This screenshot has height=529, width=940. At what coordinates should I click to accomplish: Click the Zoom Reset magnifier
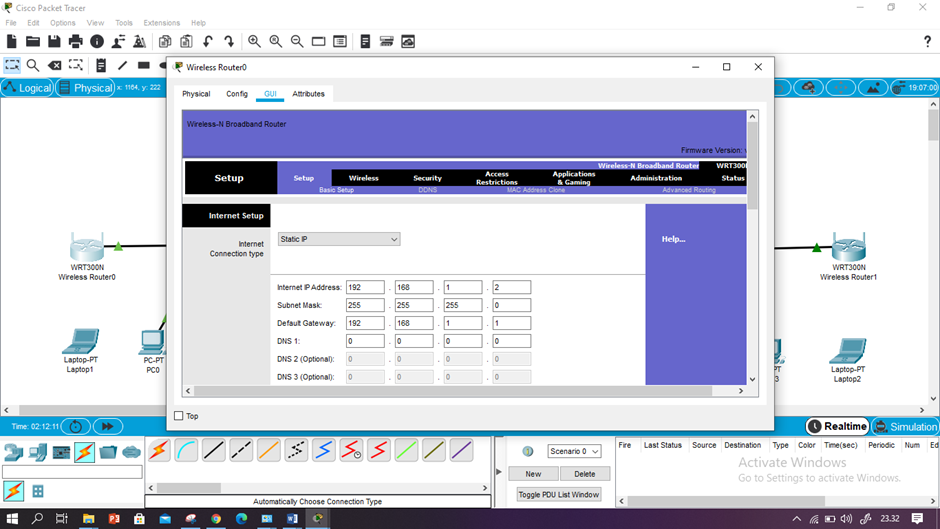click(x=276, y=41)
